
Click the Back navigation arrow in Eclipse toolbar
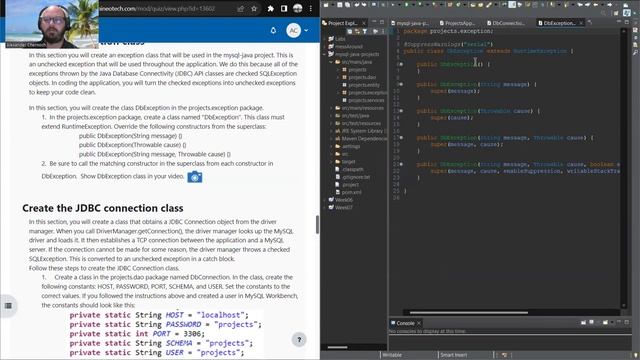pos(596,4)
